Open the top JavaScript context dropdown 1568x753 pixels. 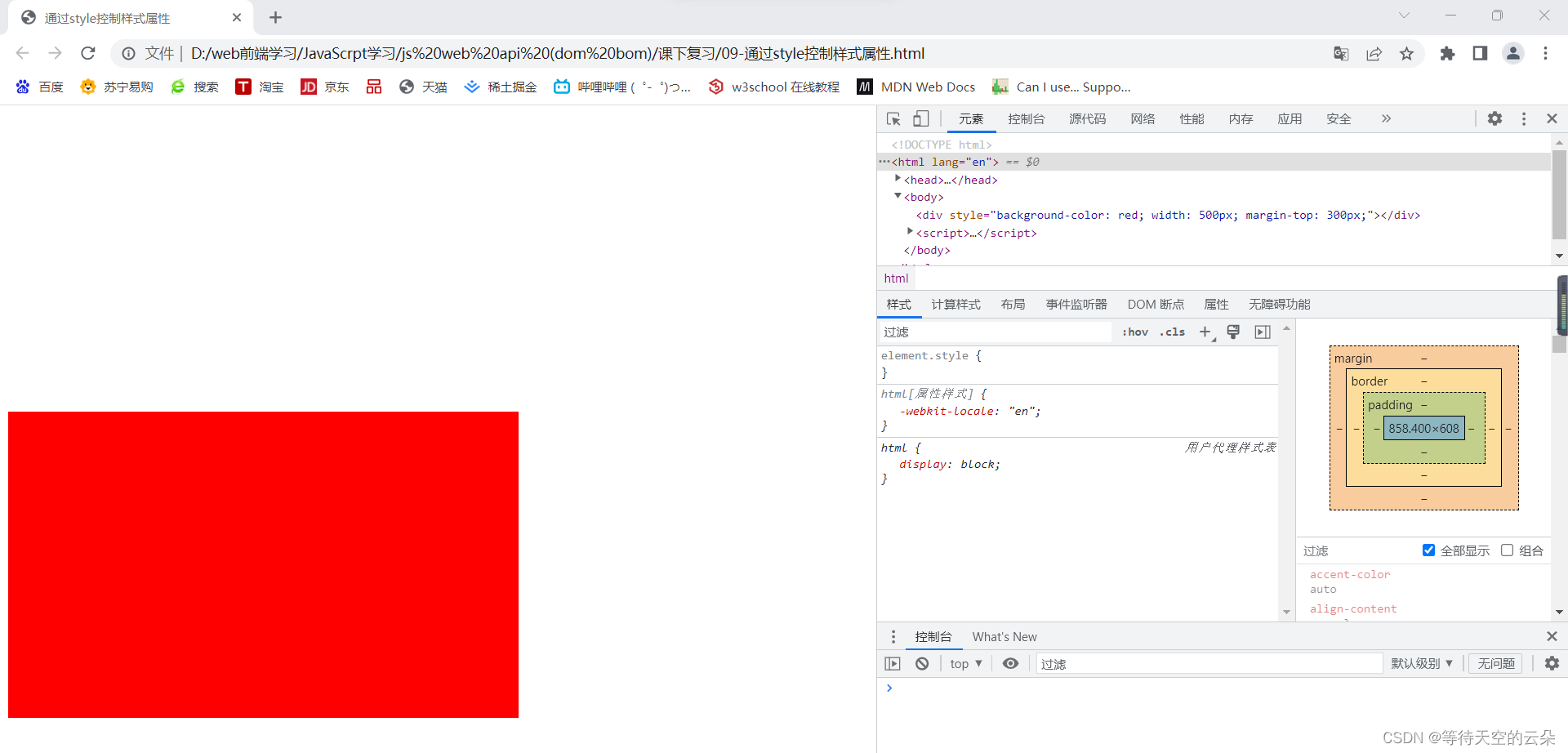[x=966, y=664]
